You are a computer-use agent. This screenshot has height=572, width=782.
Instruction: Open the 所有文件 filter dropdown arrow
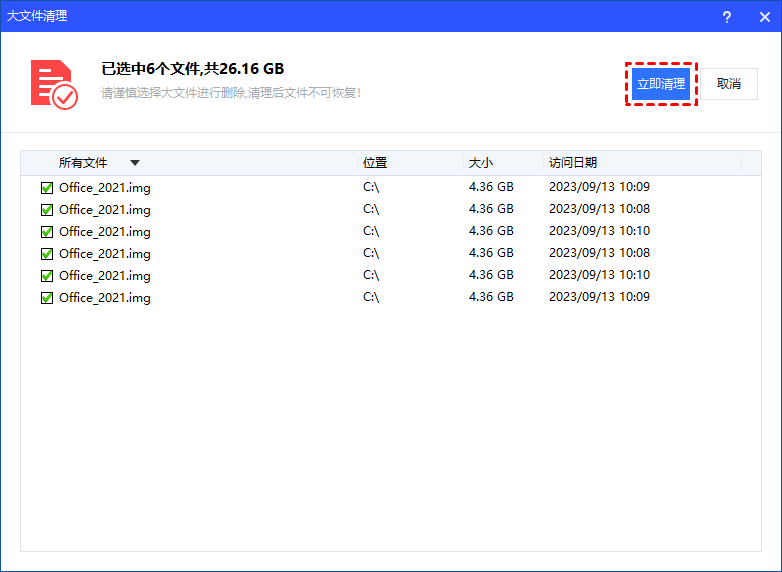pyautogui.click(x=134, y=163)
